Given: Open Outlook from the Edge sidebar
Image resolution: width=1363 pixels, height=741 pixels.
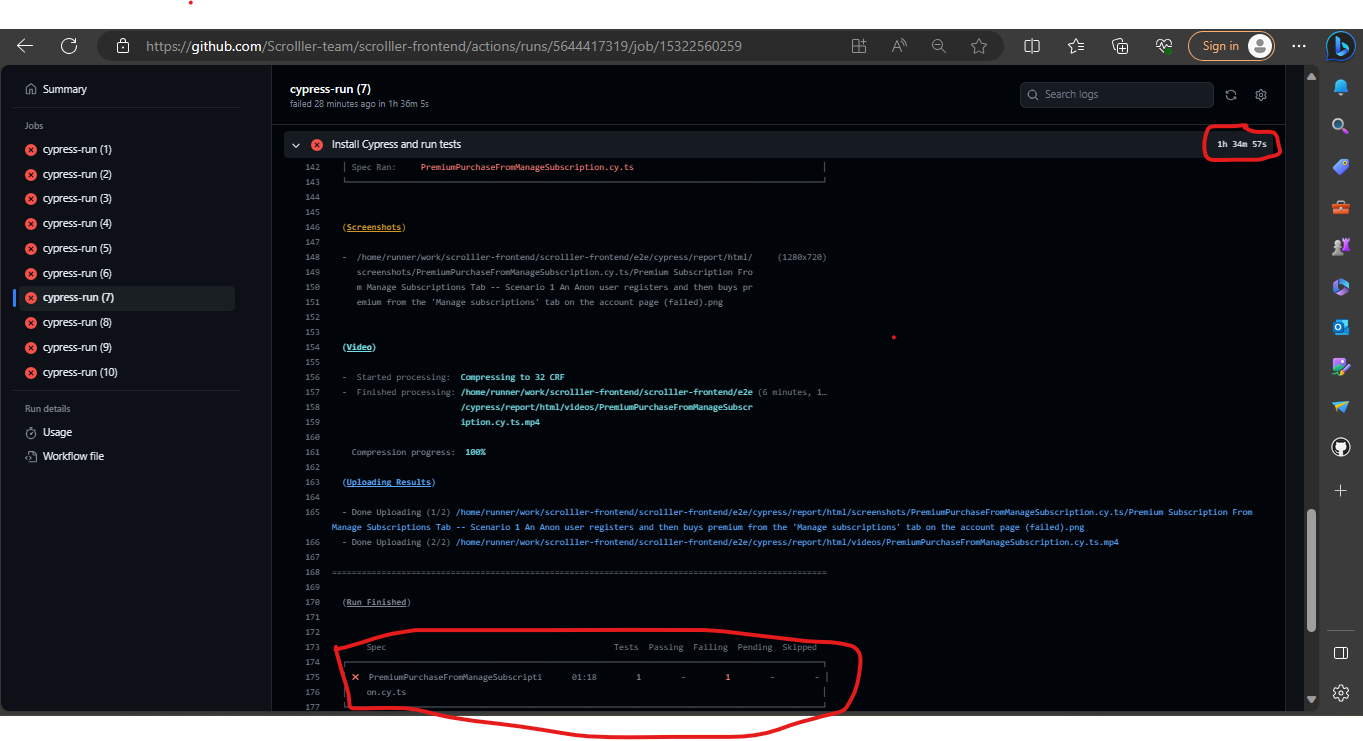Looking at the screenshot, I should pos(1340,326).
